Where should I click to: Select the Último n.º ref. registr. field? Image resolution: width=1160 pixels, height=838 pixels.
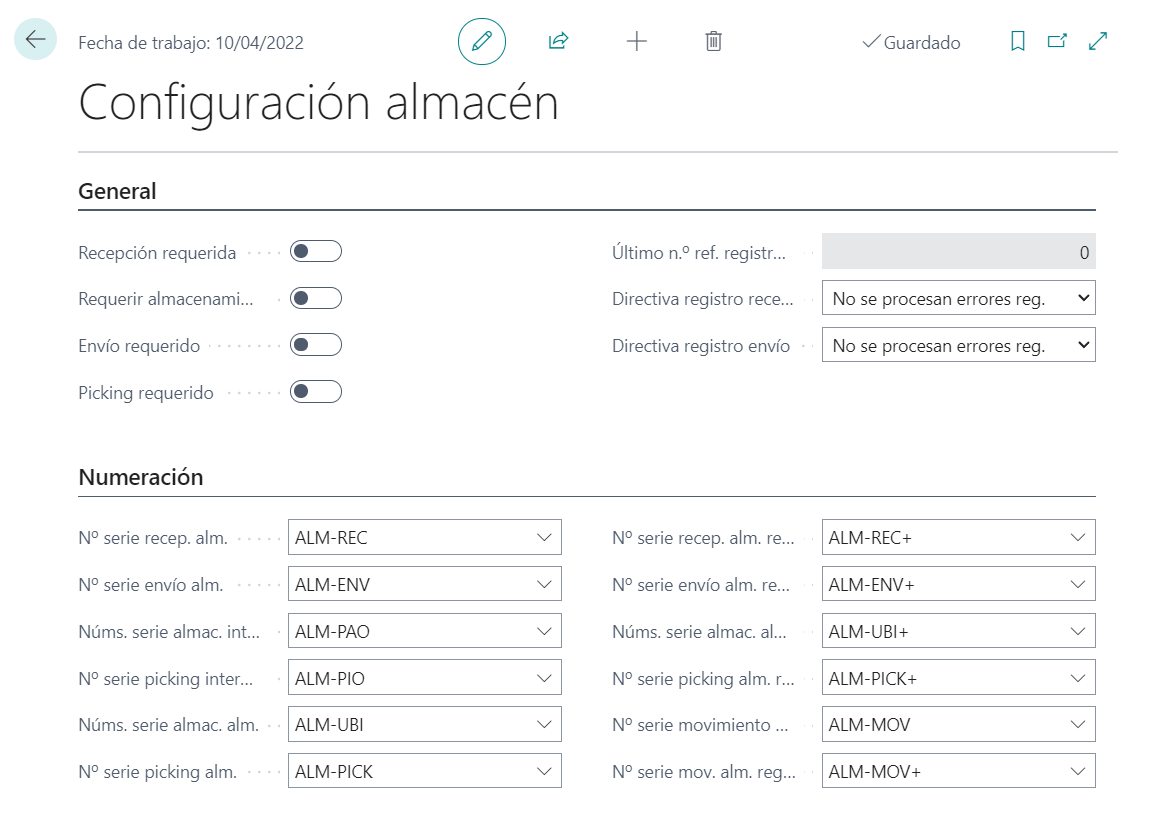(x=957, y=251)
